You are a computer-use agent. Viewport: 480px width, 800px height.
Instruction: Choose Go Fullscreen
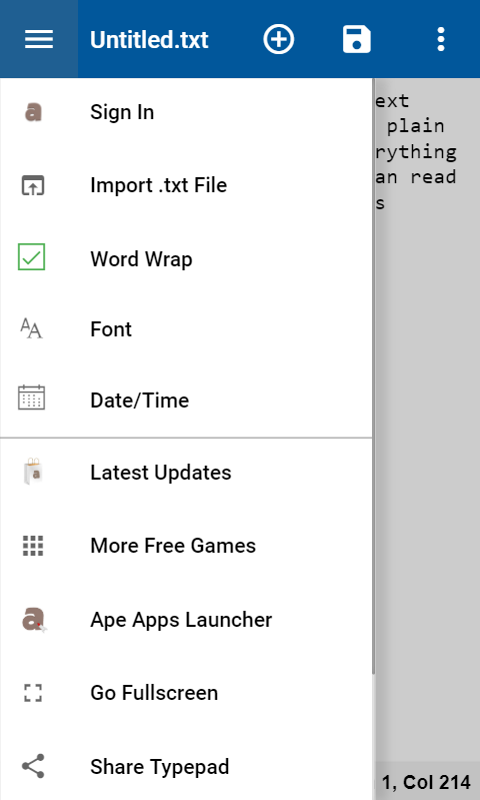tap(186, 693)
